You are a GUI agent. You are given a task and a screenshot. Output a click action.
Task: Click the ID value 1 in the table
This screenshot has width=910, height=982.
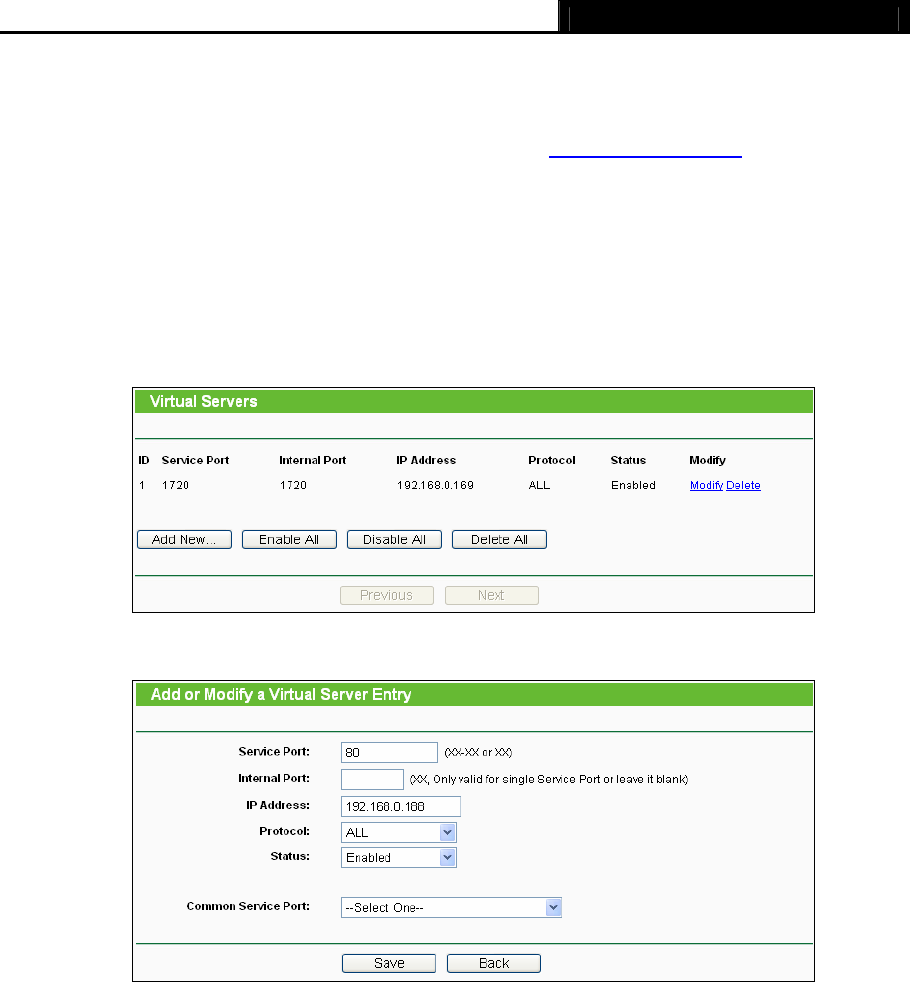click(142, 485)
